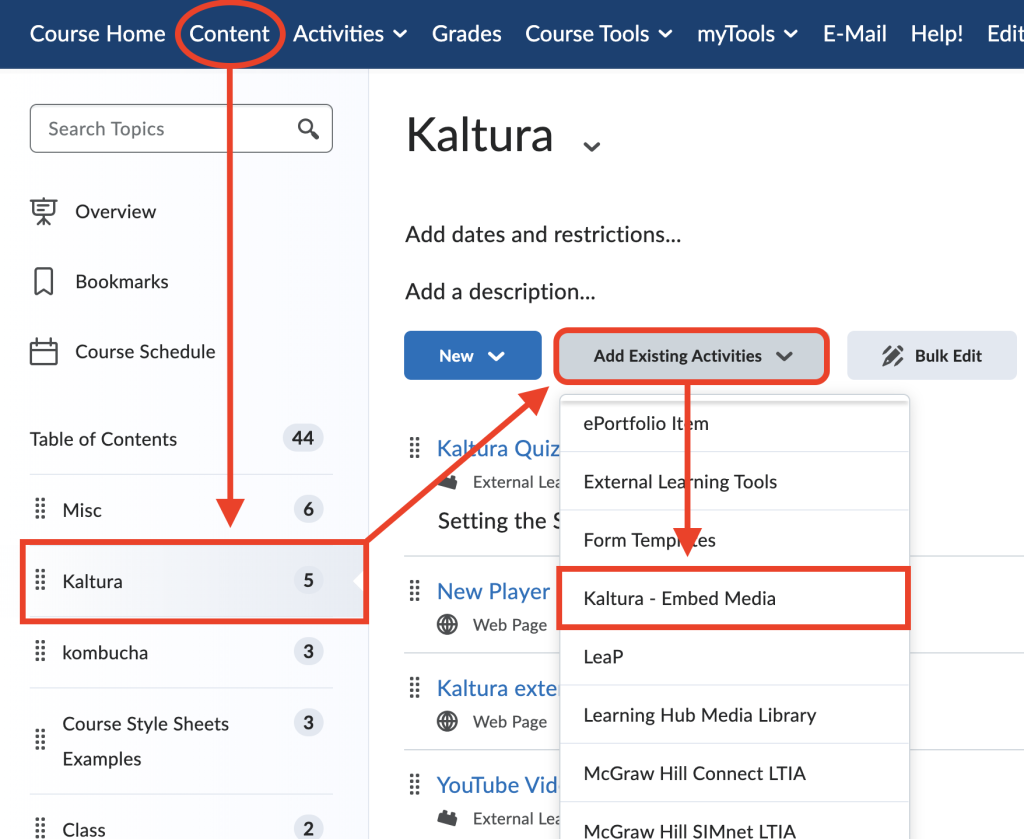The width and height of the screenshot is (1024, 839).
Task: Expand the Kaltura title chevron menu
Action: 592,146
